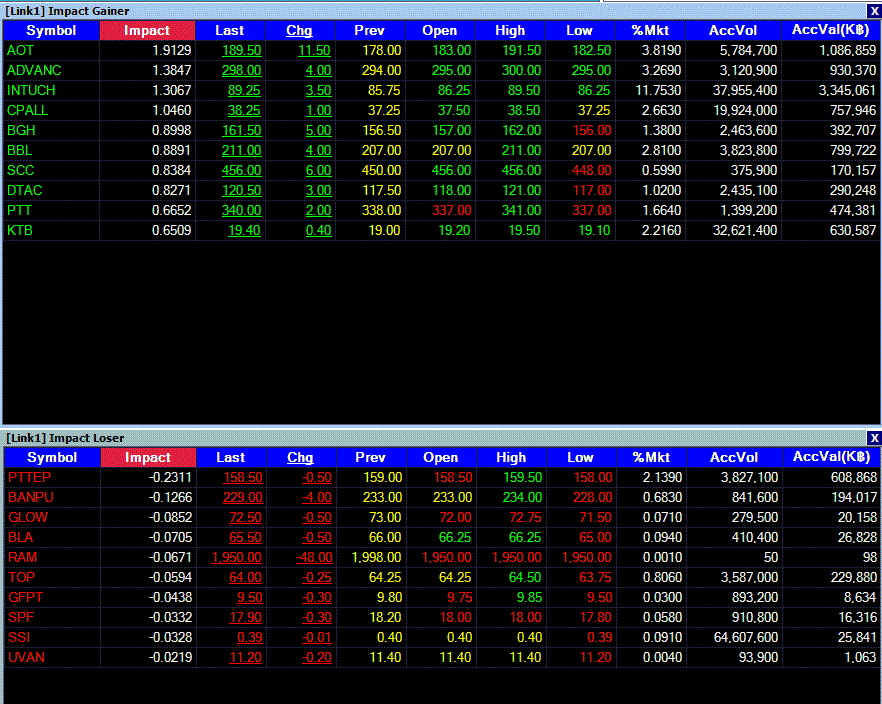Click Prev header in Impact Loser
This screenshot has height=704, width=882.
point(370,457)
